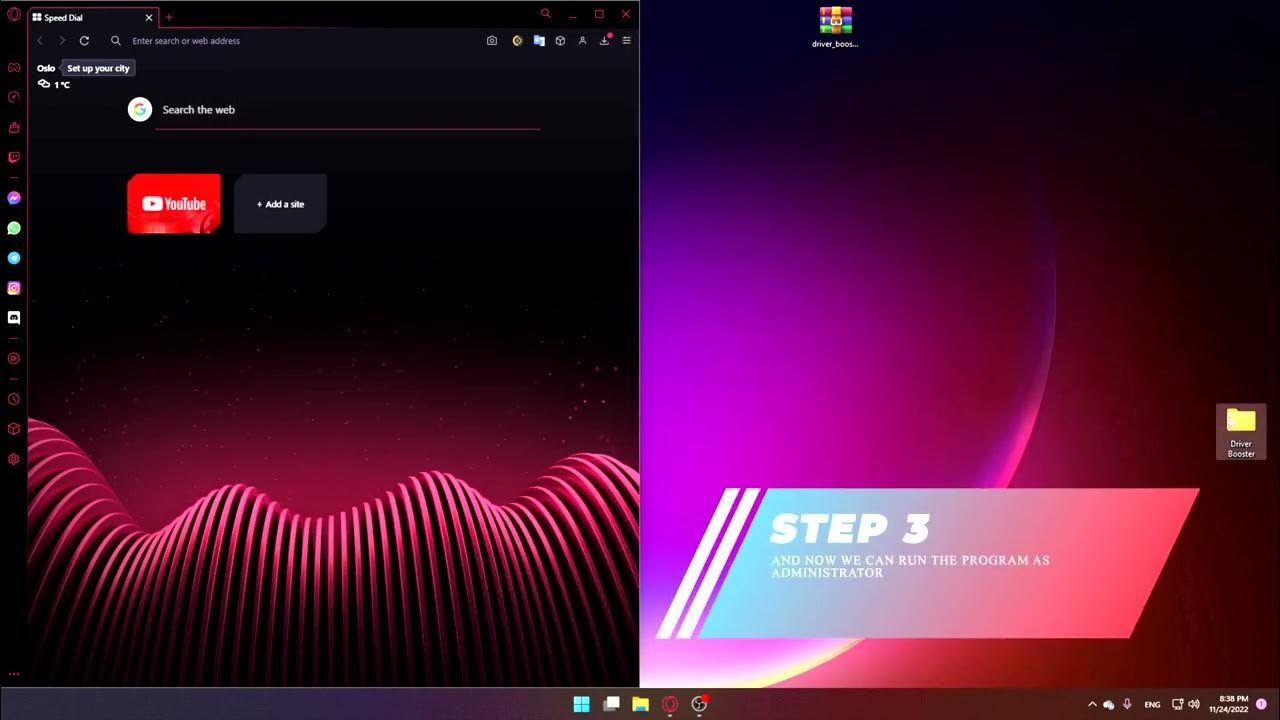Image resolution: width=1280 pixels, height=720 pixels.
Task: Open sidebar three-dots setup menu
Action: (x=14, y=674)
